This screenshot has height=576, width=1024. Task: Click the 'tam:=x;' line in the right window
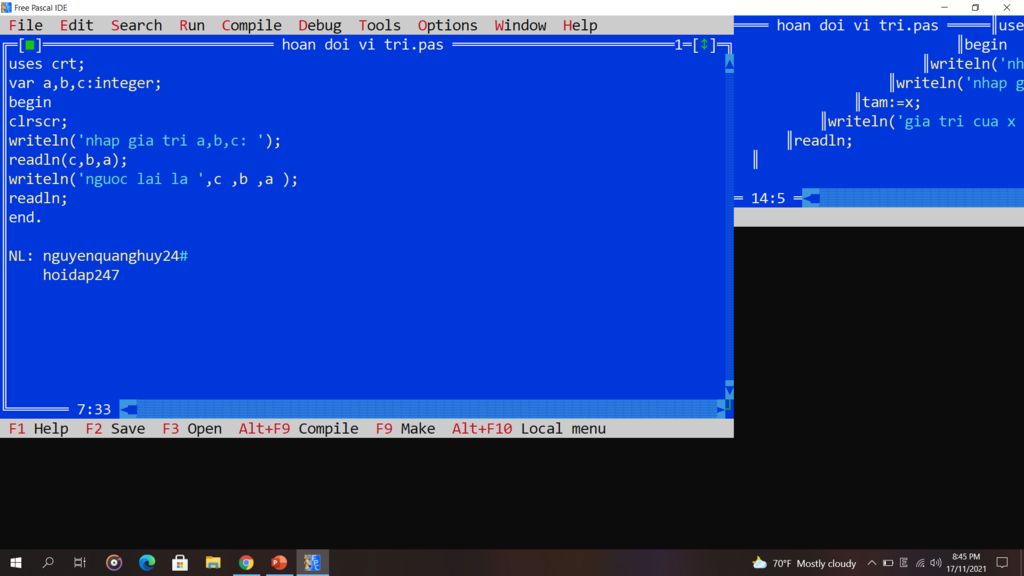[x=891, y=103]
